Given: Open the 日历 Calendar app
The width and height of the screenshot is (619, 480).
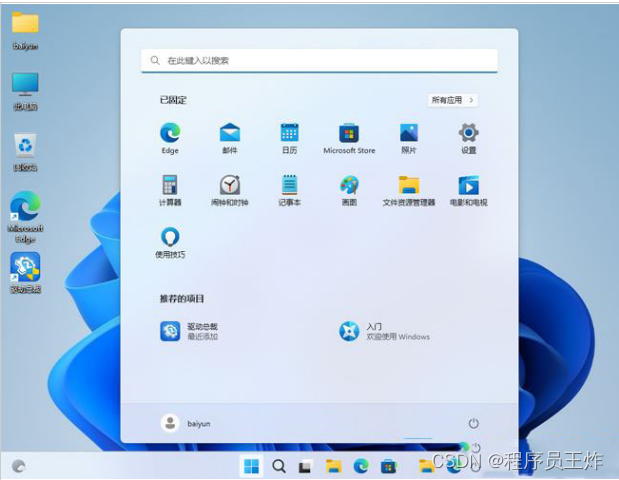Looking at the screenshot, I should [289, 139].
